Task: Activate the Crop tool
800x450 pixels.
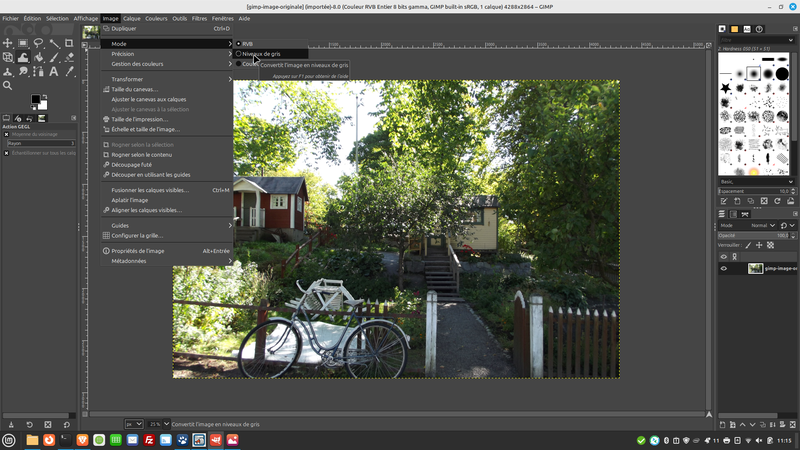Action: click(x=68, y=43)
